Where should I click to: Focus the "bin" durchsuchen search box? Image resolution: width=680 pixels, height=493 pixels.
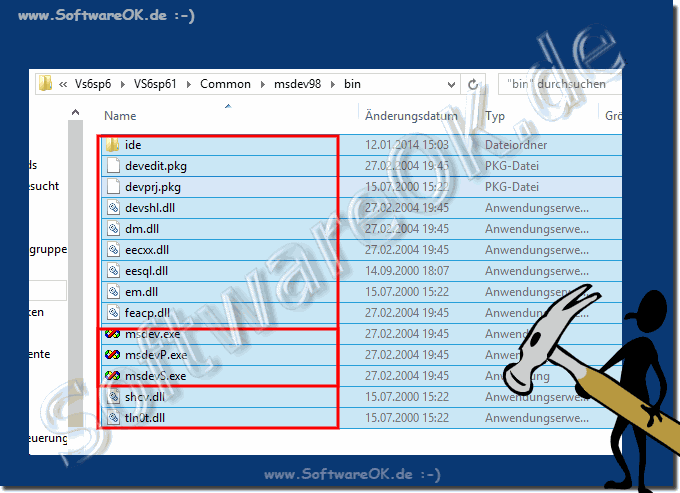(560, 84)
